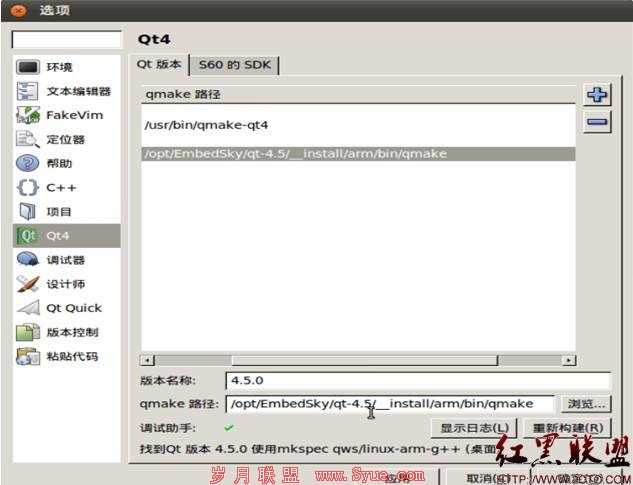Select the Qt Quick label in sidebar

pyautogui.click(x=74, y=308)
